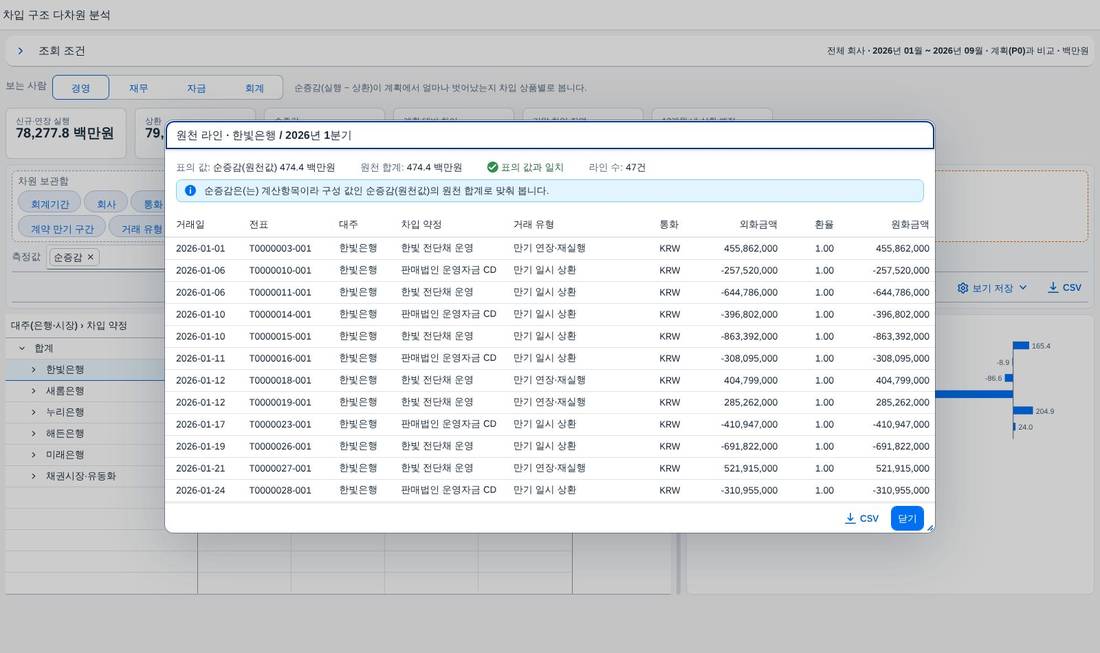Expand the 조회 조건 panel chevron

[x=20, y=51]
